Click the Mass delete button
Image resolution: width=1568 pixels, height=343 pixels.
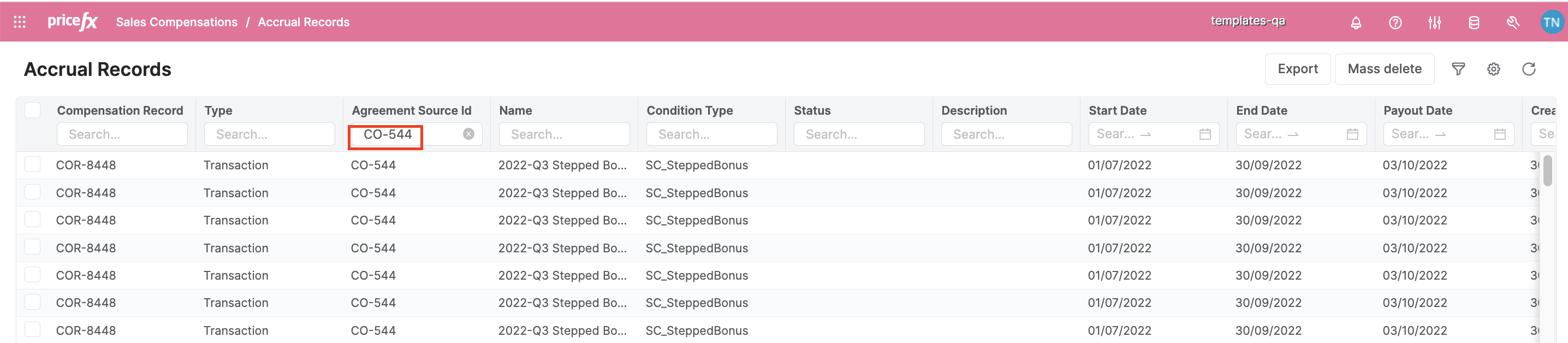[1384, 69]
